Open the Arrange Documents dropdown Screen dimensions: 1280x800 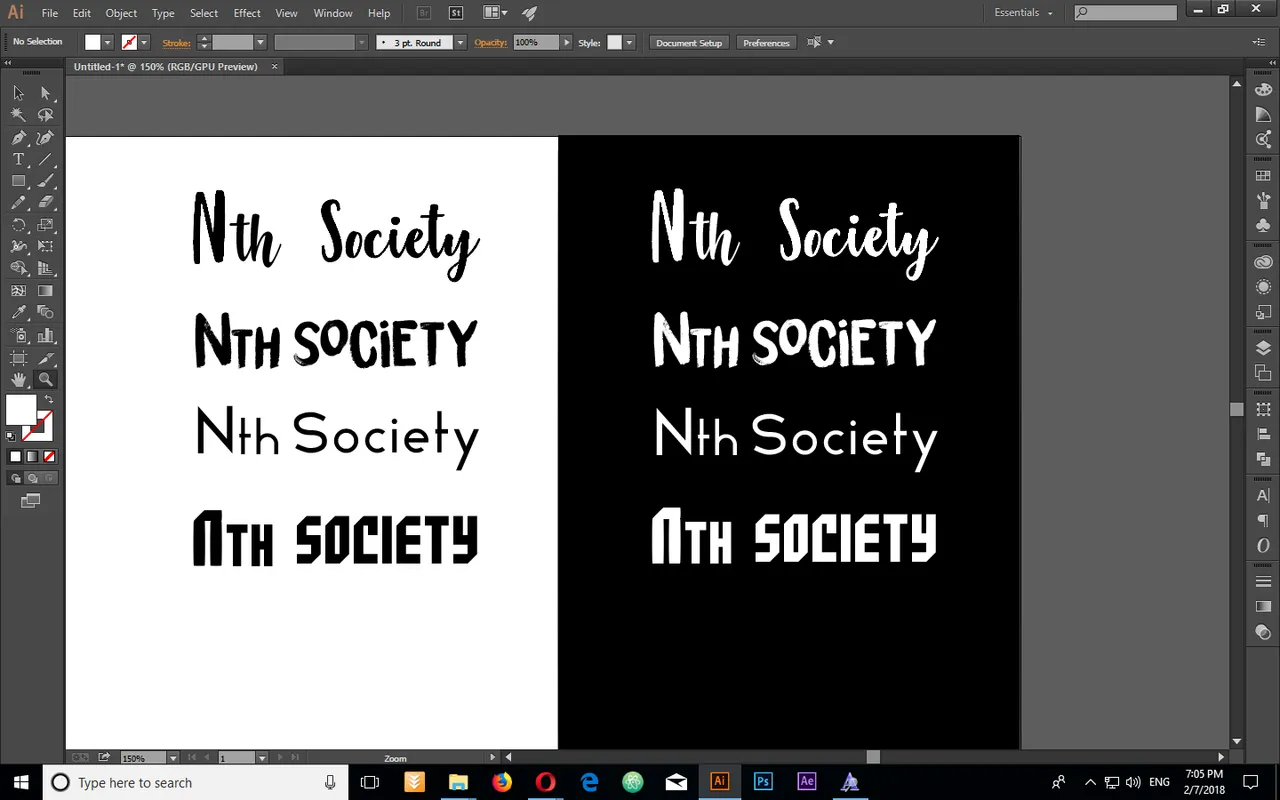tap(495, 13)
